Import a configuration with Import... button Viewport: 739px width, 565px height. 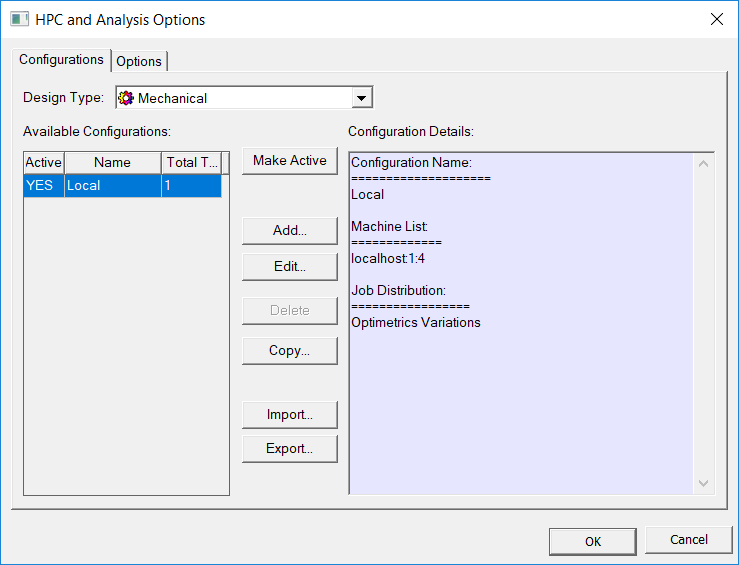pyautogui.click(x=289, y=414)
